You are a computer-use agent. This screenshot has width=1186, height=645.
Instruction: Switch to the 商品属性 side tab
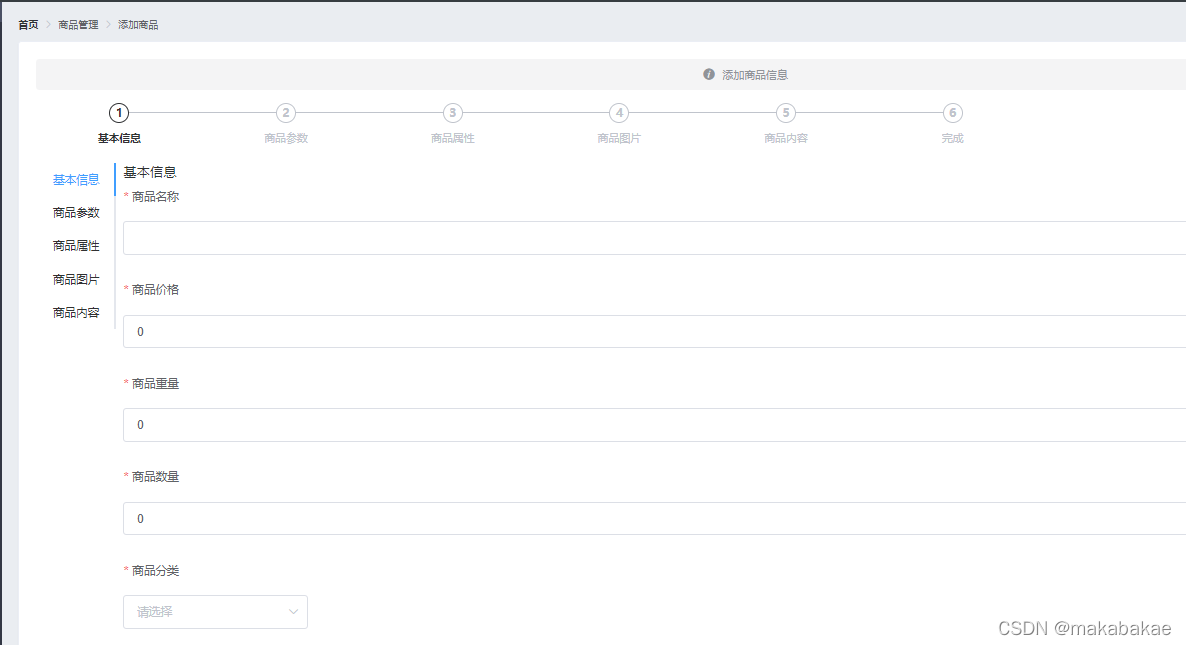coord(76,246)
